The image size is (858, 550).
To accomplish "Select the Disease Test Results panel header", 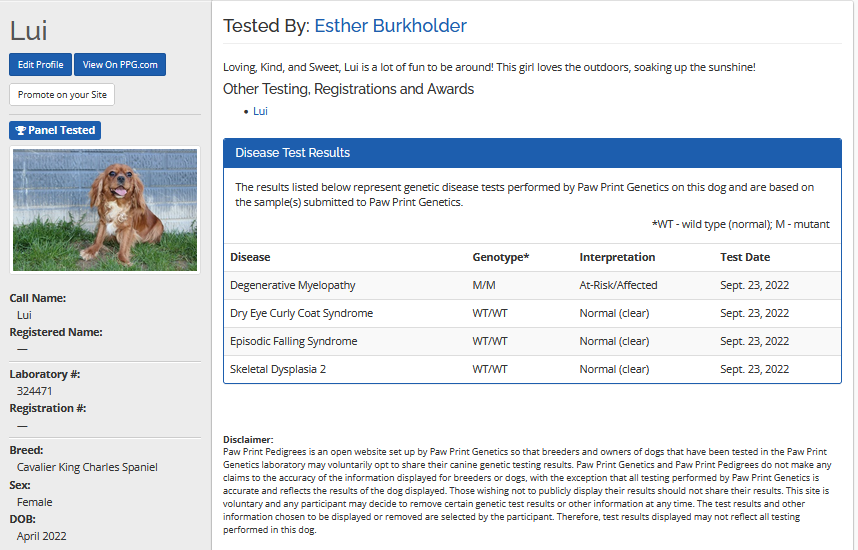I will pos(532,153).
